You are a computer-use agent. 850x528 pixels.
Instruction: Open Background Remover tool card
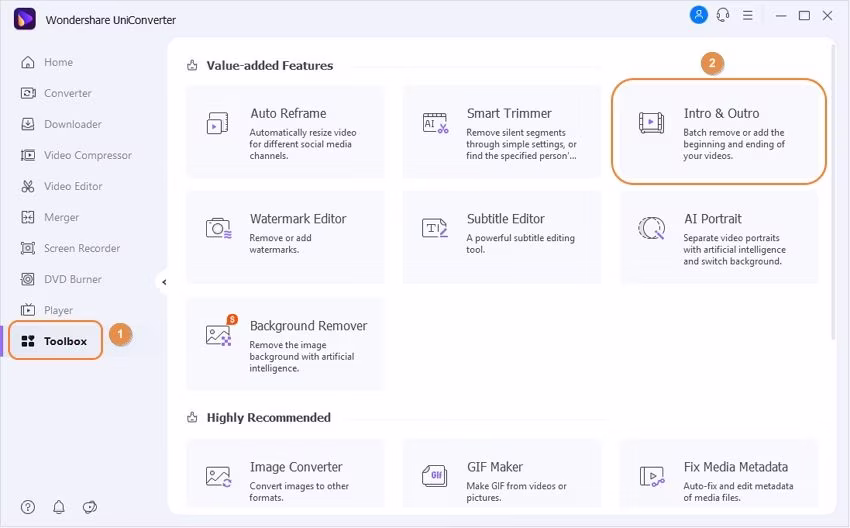pos(285,344)
